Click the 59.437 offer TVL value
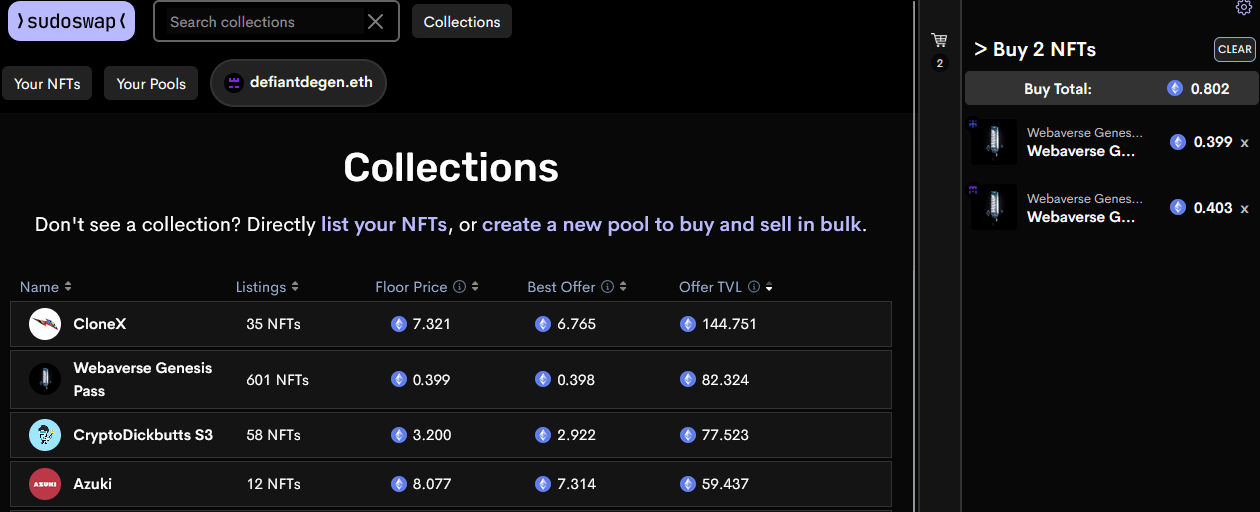Viewport: 1260px width, 512px height. click(x=725, y=484)
